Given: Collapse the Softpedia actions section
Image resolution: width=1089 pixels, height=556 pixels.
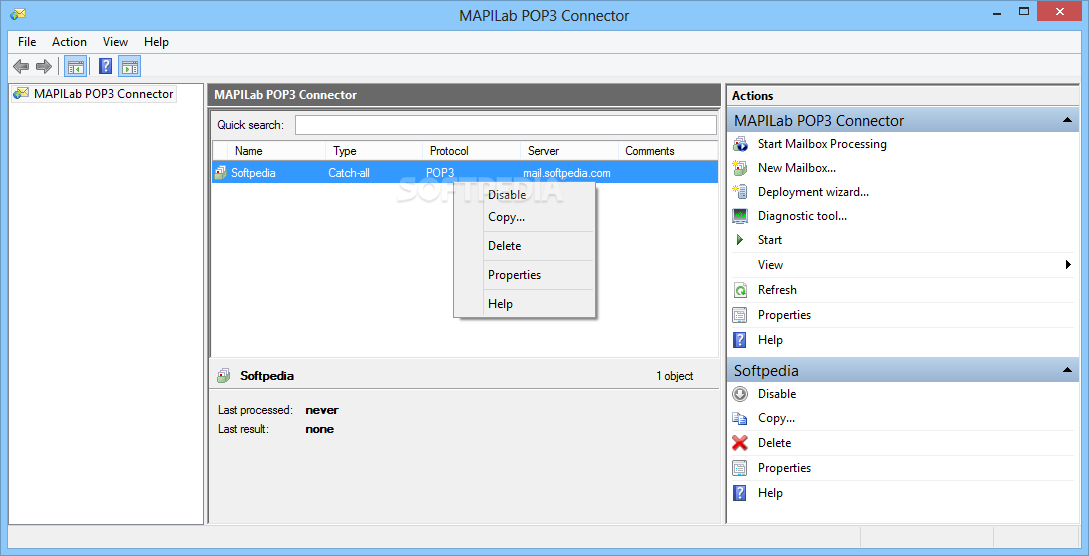Looking at the screenshot, I should coord(1067,370).
